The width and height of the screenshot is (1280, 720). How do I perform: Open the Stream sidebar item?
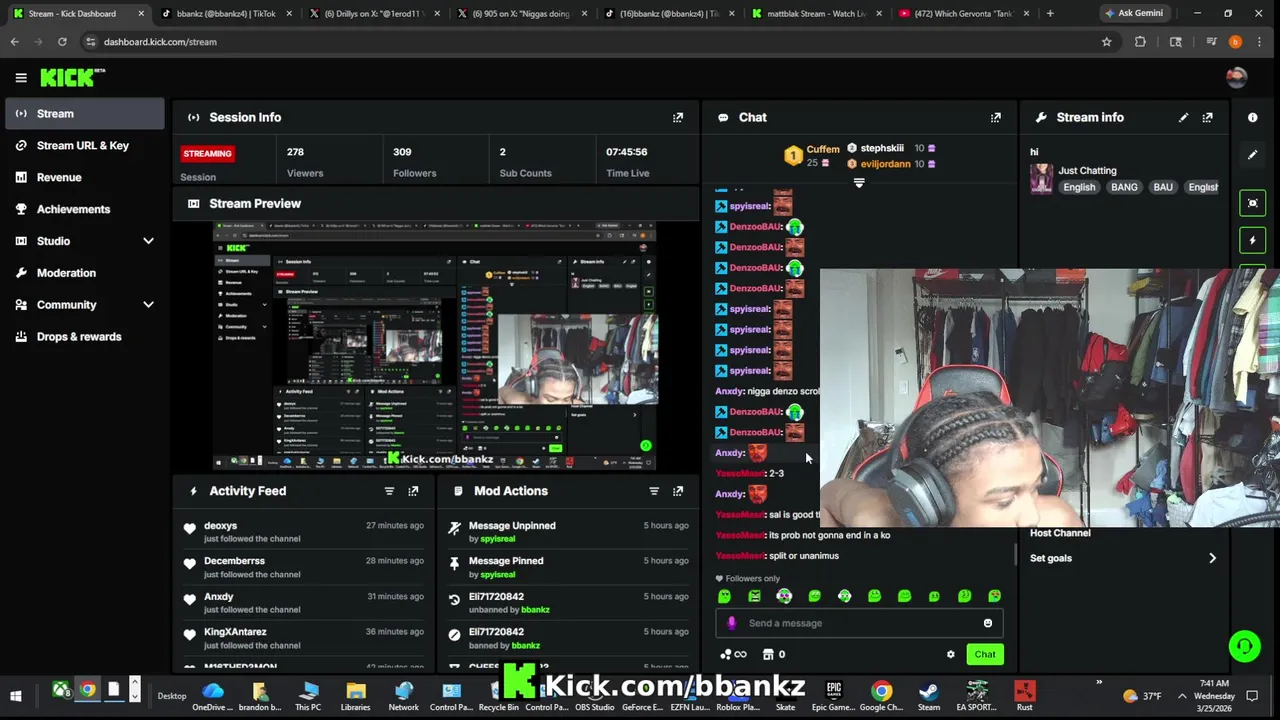(x=84, y=114)
